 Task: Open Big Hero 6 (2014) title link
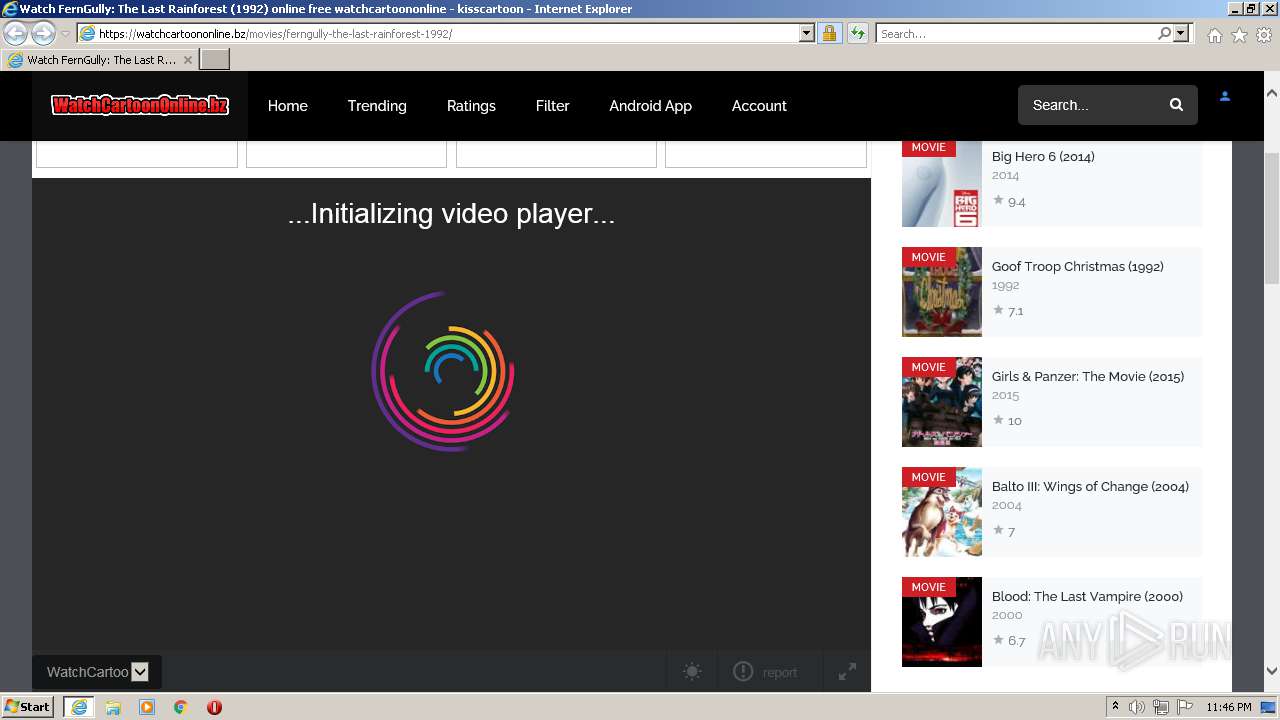[x=1043, y=156]
